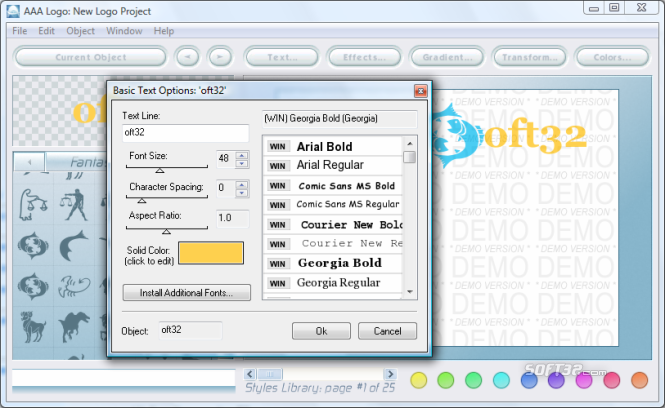
Task: Click previous shape library arrow
Action: click(29, 162)
